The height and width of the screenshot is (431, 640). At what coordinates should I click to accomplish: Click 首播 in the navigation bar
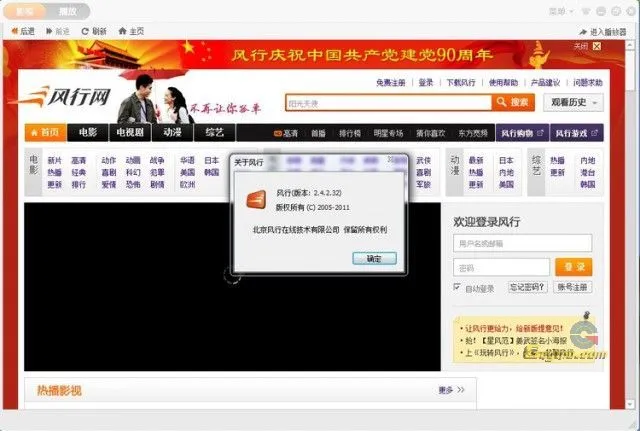(318, 133)
